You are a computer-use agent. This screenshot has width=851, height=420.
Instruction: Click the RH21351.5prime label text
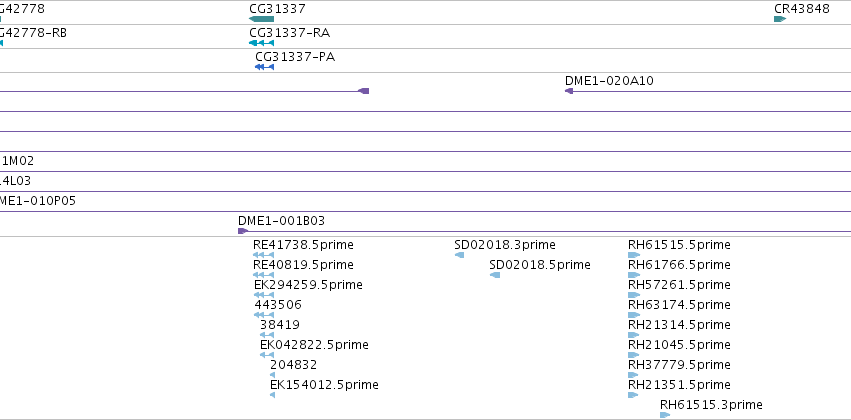(x=679, y=385)
